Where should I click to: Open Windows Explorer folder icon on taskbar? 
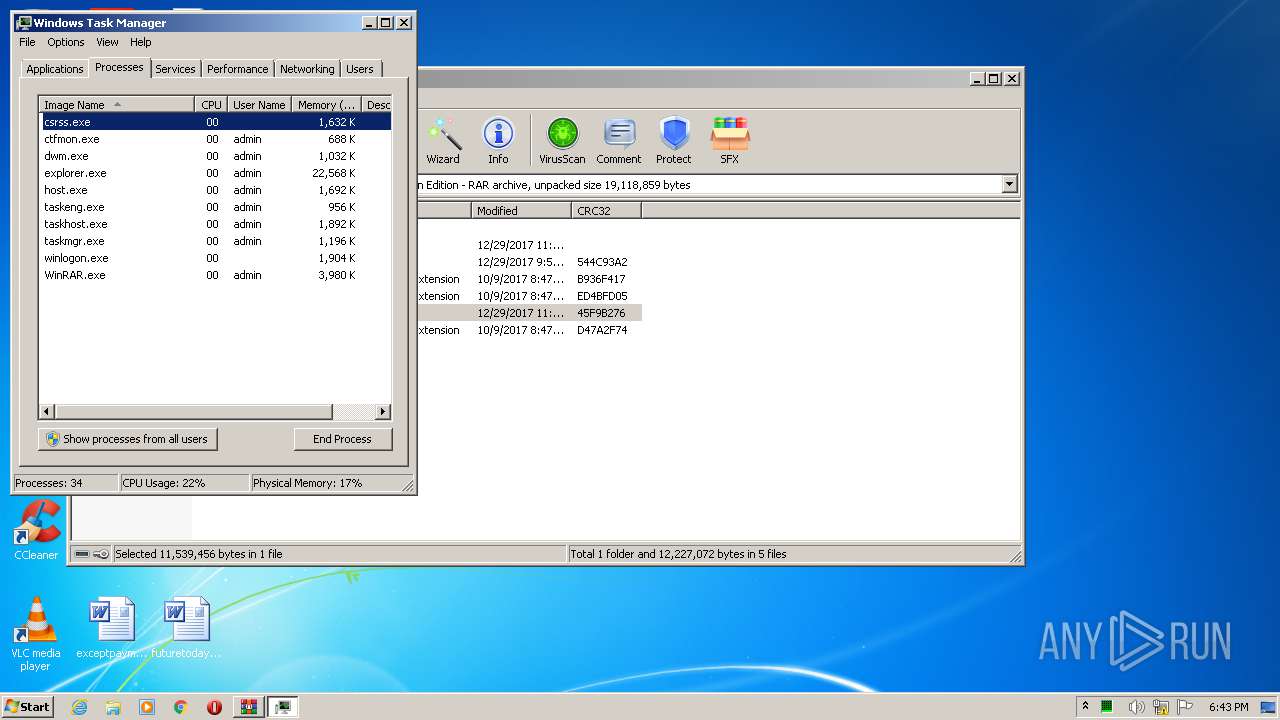pos(113,707)
